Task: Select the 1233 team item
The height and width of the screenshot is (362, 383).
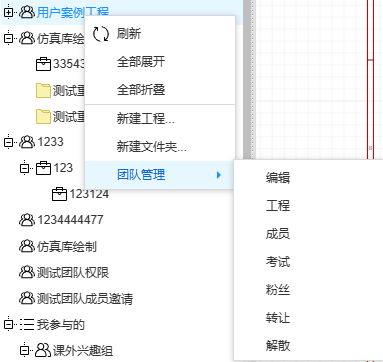Action: tap(50, 142)
